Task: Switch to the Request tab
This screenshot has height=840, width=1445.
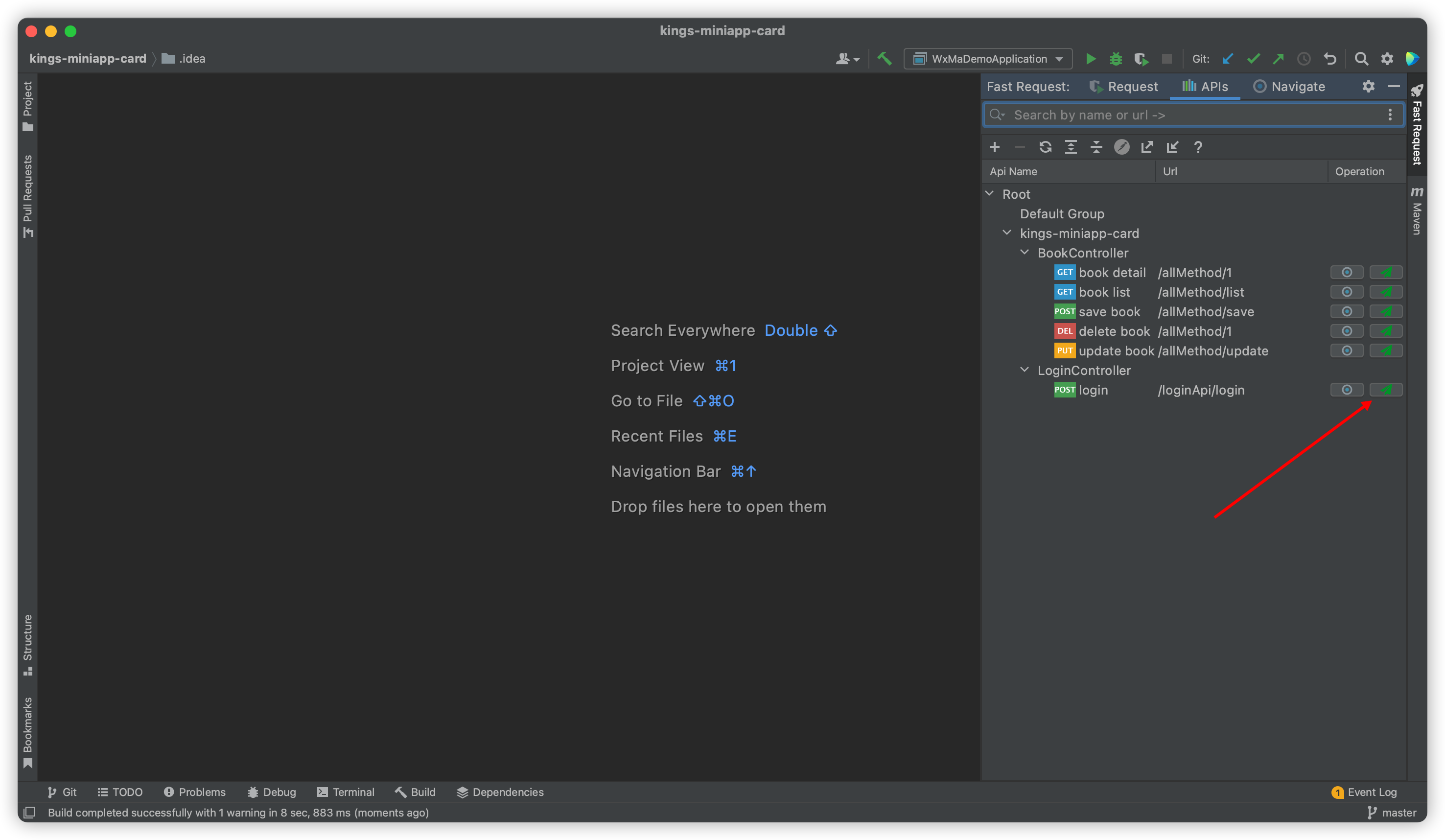Action: point(1123,87)
